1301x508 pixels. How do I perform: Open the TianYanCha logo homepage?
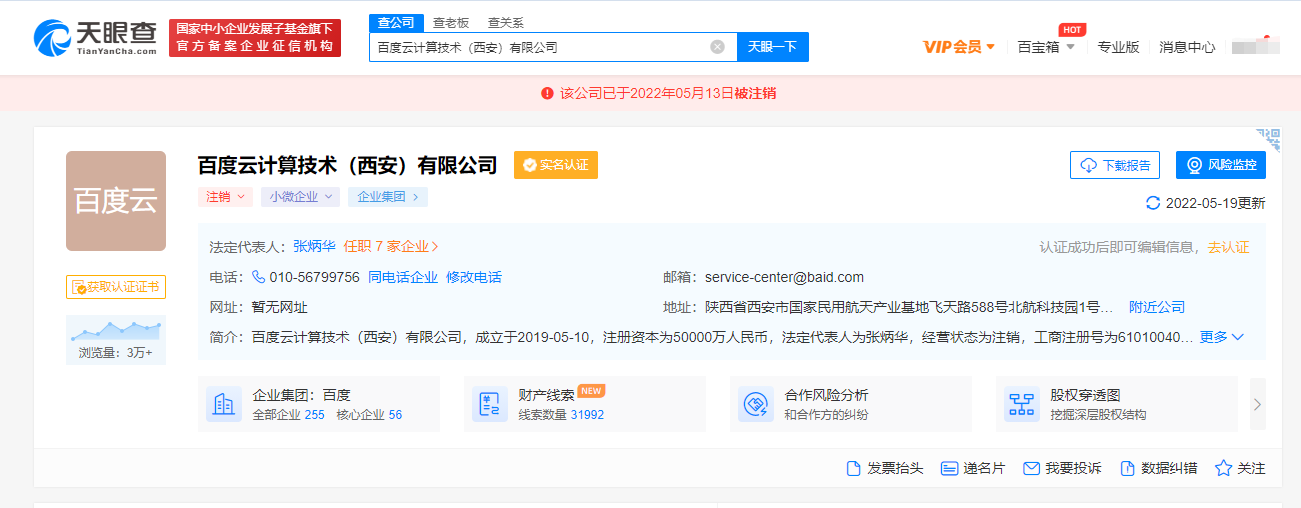95,38
